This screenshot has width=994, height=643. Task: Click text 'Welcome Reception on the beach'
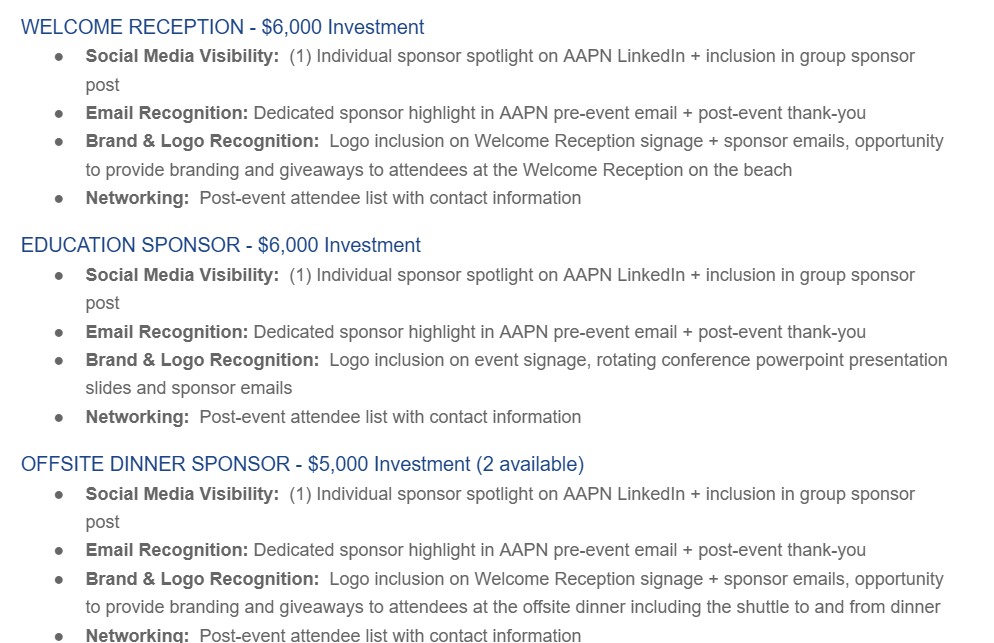point(657,170)
